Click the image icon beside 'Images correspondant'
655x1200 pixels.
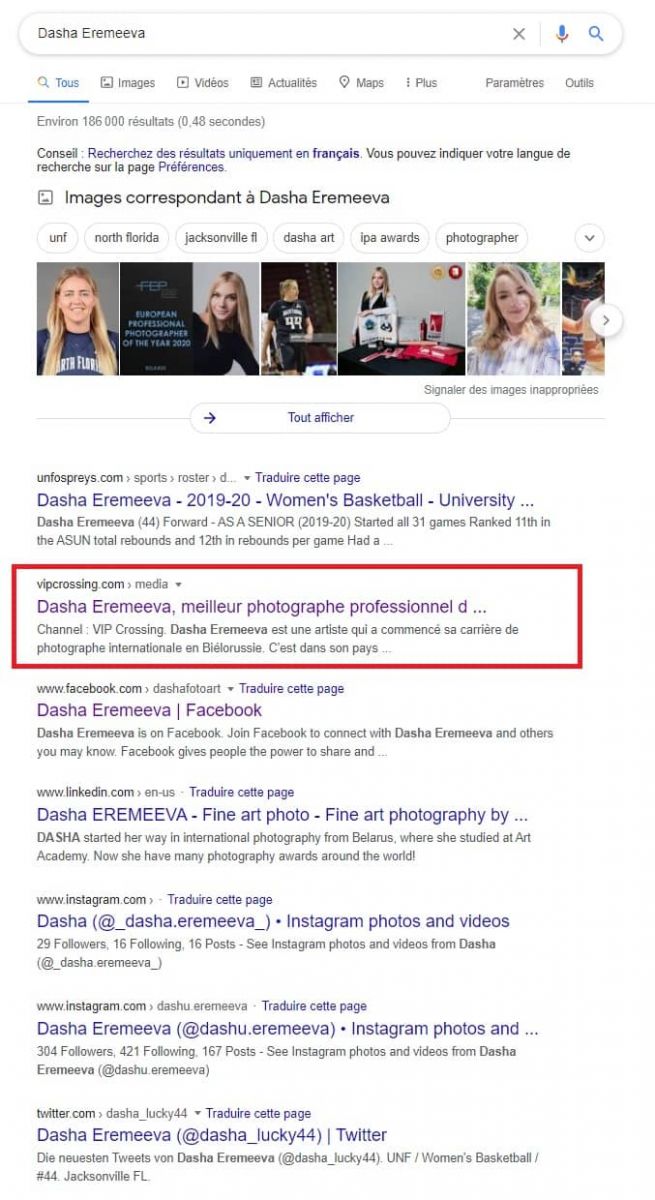pos(44,198)
